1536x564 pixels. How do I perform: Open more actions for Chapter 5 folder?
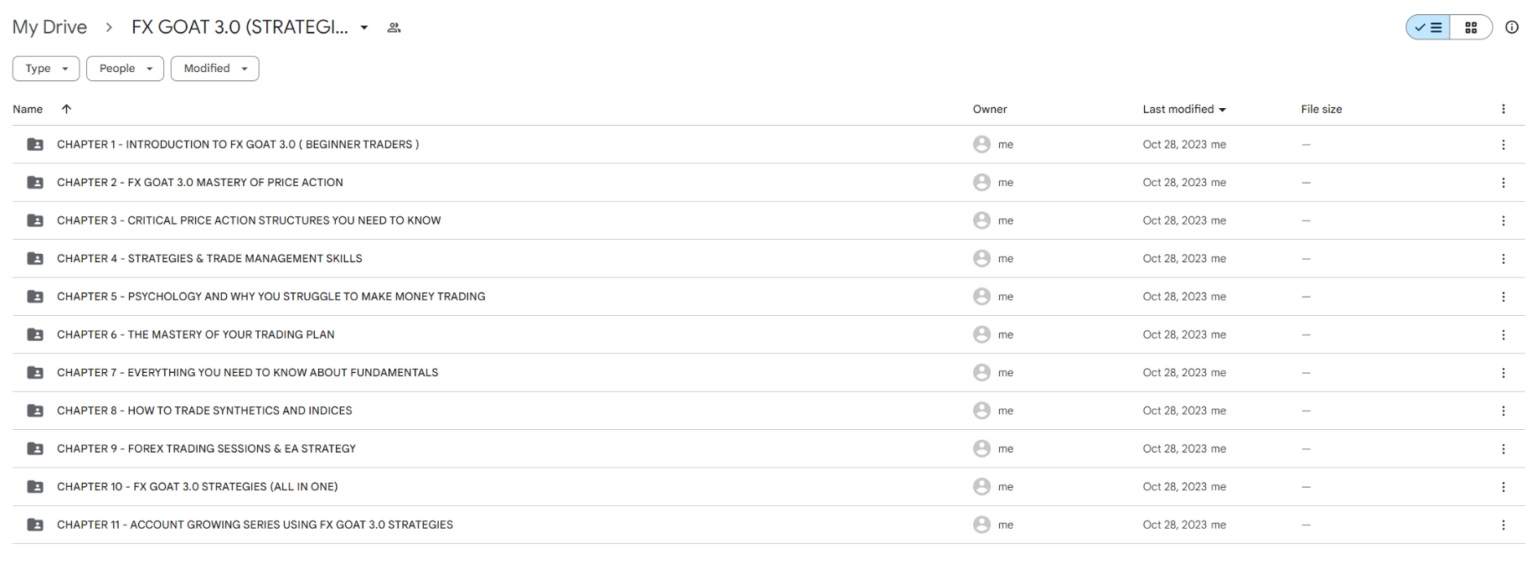pyautogui.click(x=1503, y=297)
